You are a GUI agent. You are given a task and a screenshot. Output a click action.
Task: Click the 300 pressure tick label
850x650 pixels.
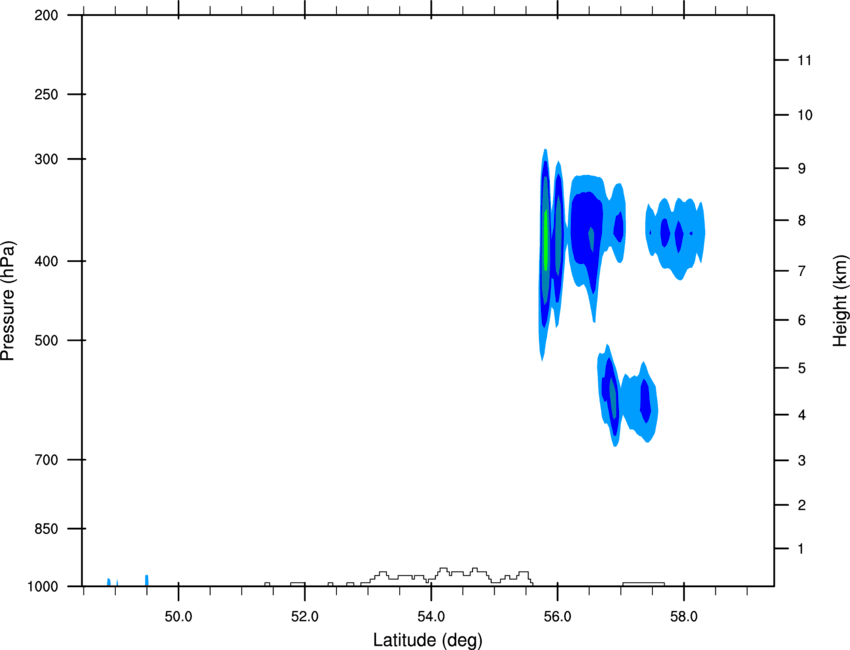coord(47,159)
